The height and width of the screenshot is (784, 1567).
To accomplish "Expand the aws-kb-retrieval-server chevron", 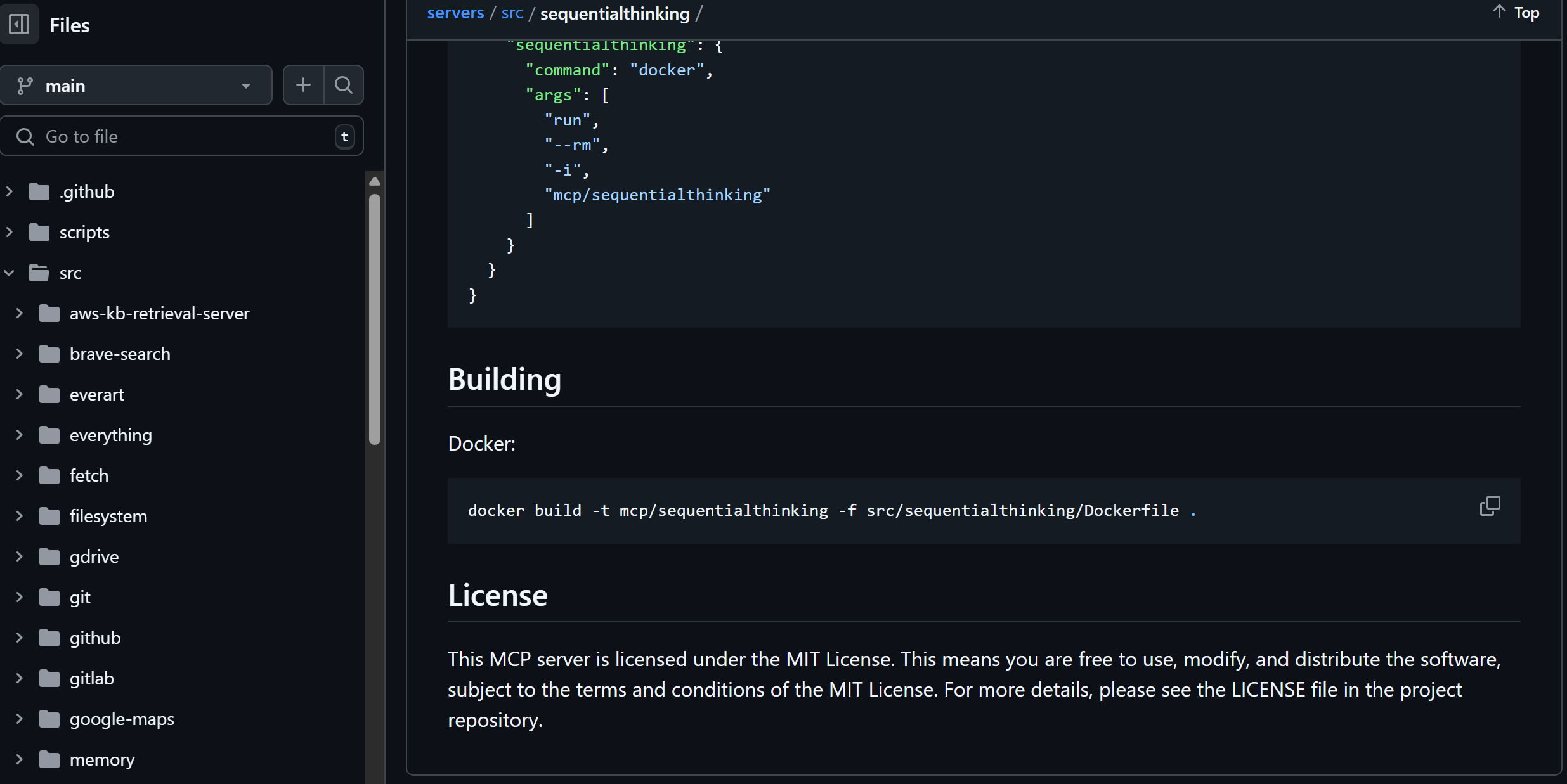I will [x=20, y=313].
